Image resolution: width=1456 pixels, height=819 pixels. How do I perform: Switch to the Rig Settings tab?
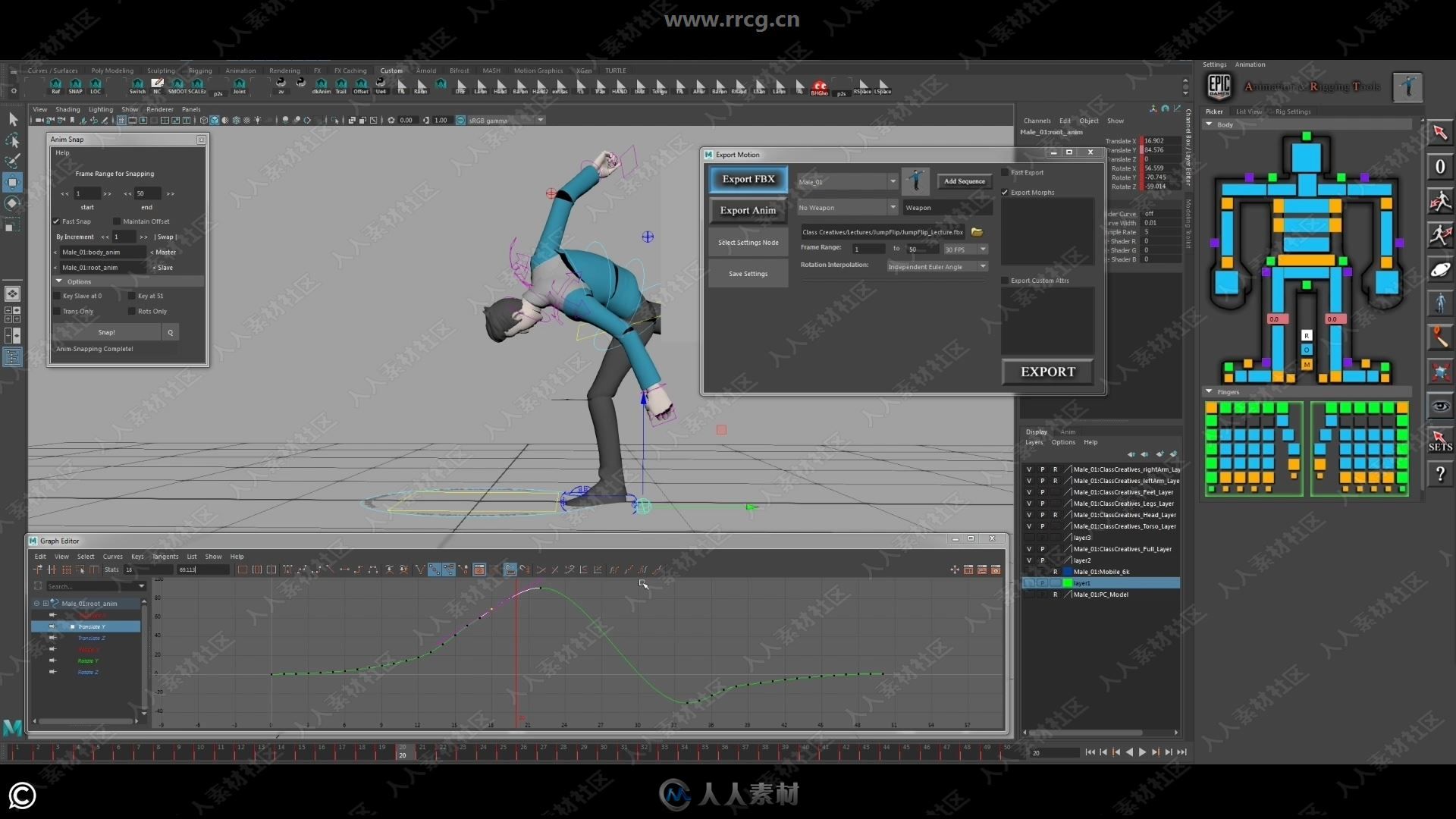coord(1293,111)
